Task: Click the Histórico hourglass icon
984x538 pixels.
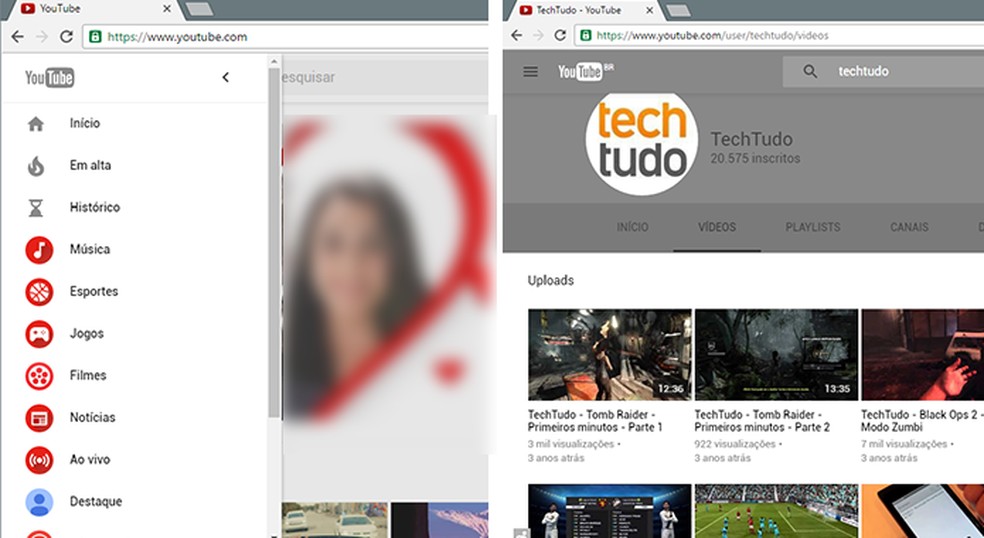Action: coord(36,208)
